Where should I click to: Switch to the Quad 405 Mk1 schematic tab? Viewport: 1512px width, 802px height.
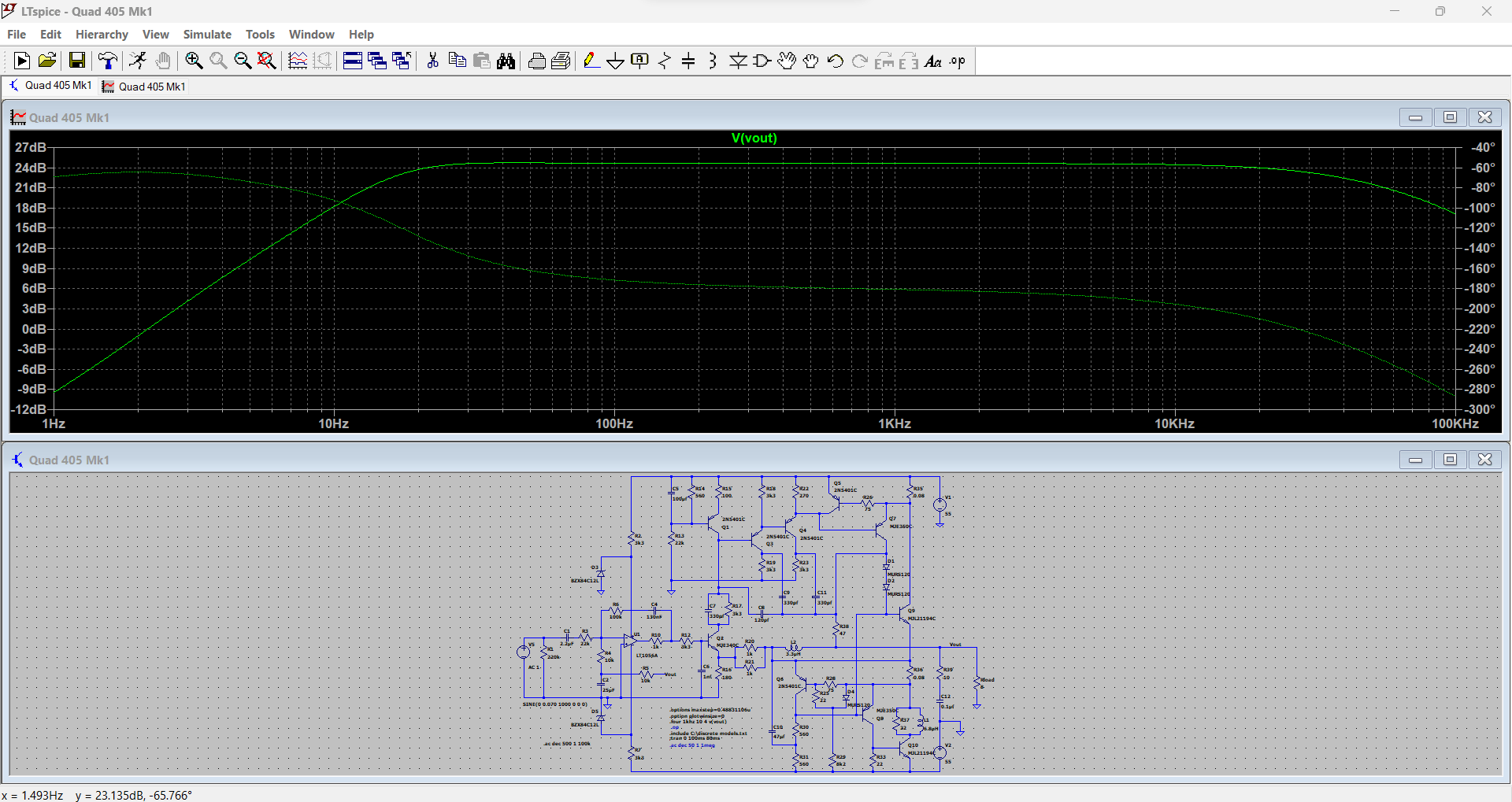50,86
